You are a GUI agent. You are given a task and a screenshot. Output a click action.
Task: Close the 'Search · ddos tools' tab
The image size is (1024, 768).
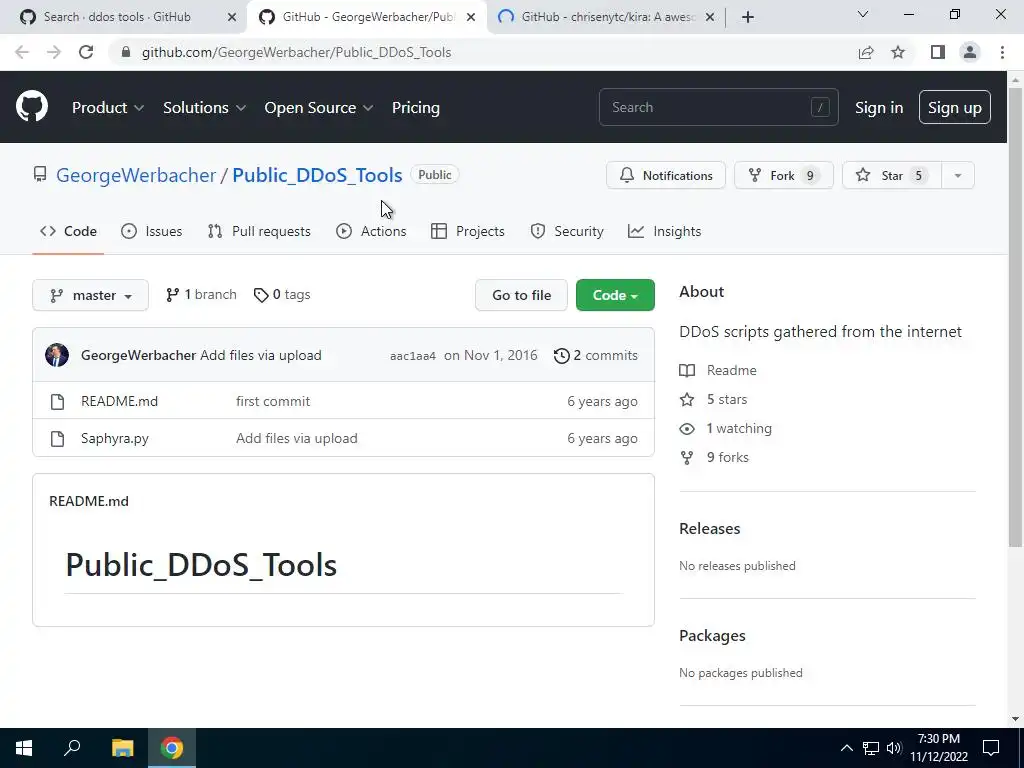click(x=232, y=18)
